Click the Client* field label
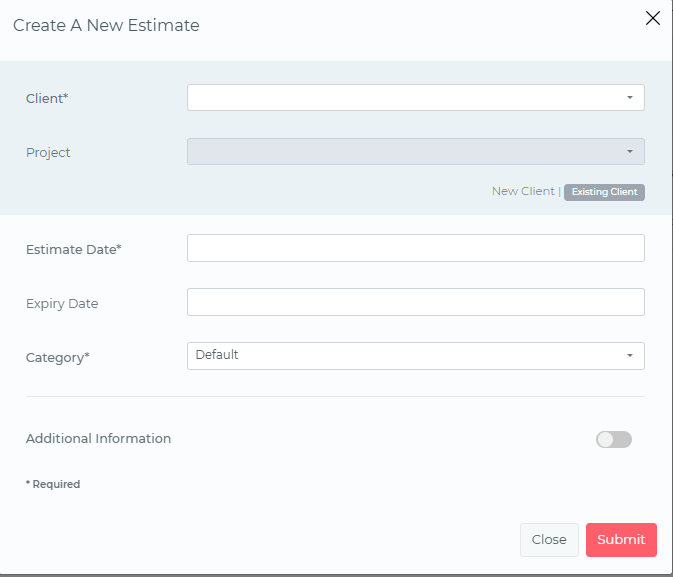Viewport: 673px width, 577px height. pyautogui.click(x=47, y=98)
